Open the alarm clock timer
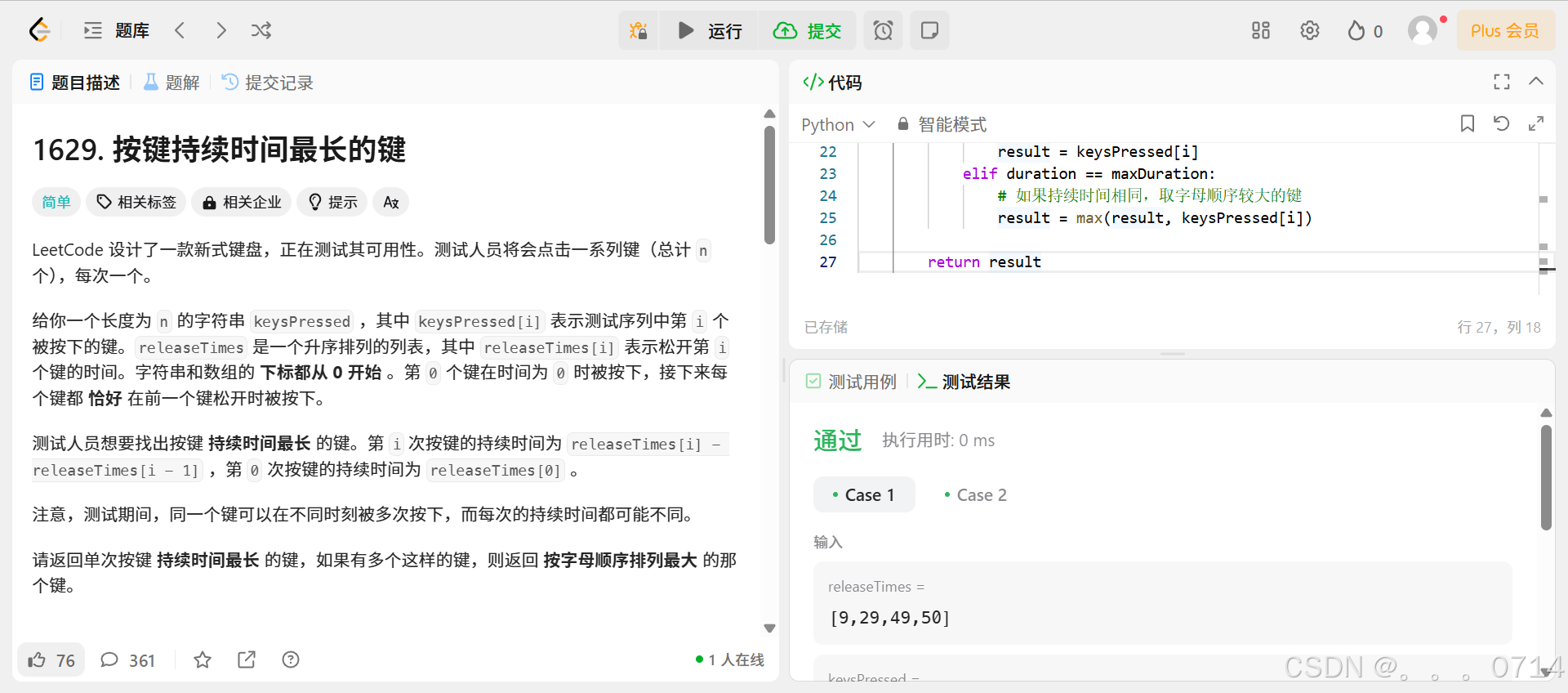The width and height of the screenshot is (1568, 693). [883, 30]
